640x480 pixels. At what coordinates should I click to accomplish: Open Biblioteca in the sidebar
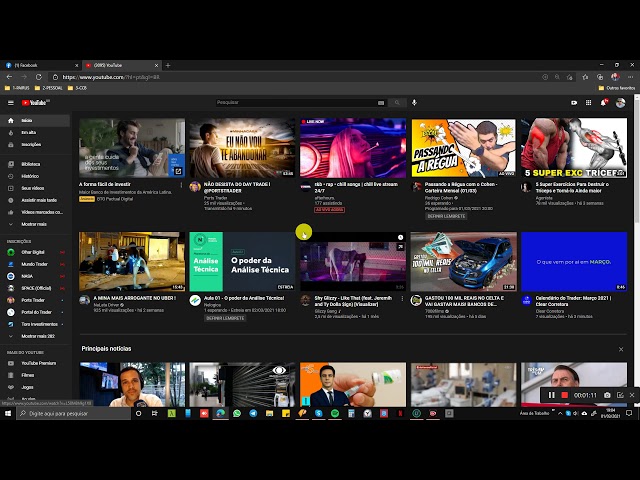pos(36,164)
